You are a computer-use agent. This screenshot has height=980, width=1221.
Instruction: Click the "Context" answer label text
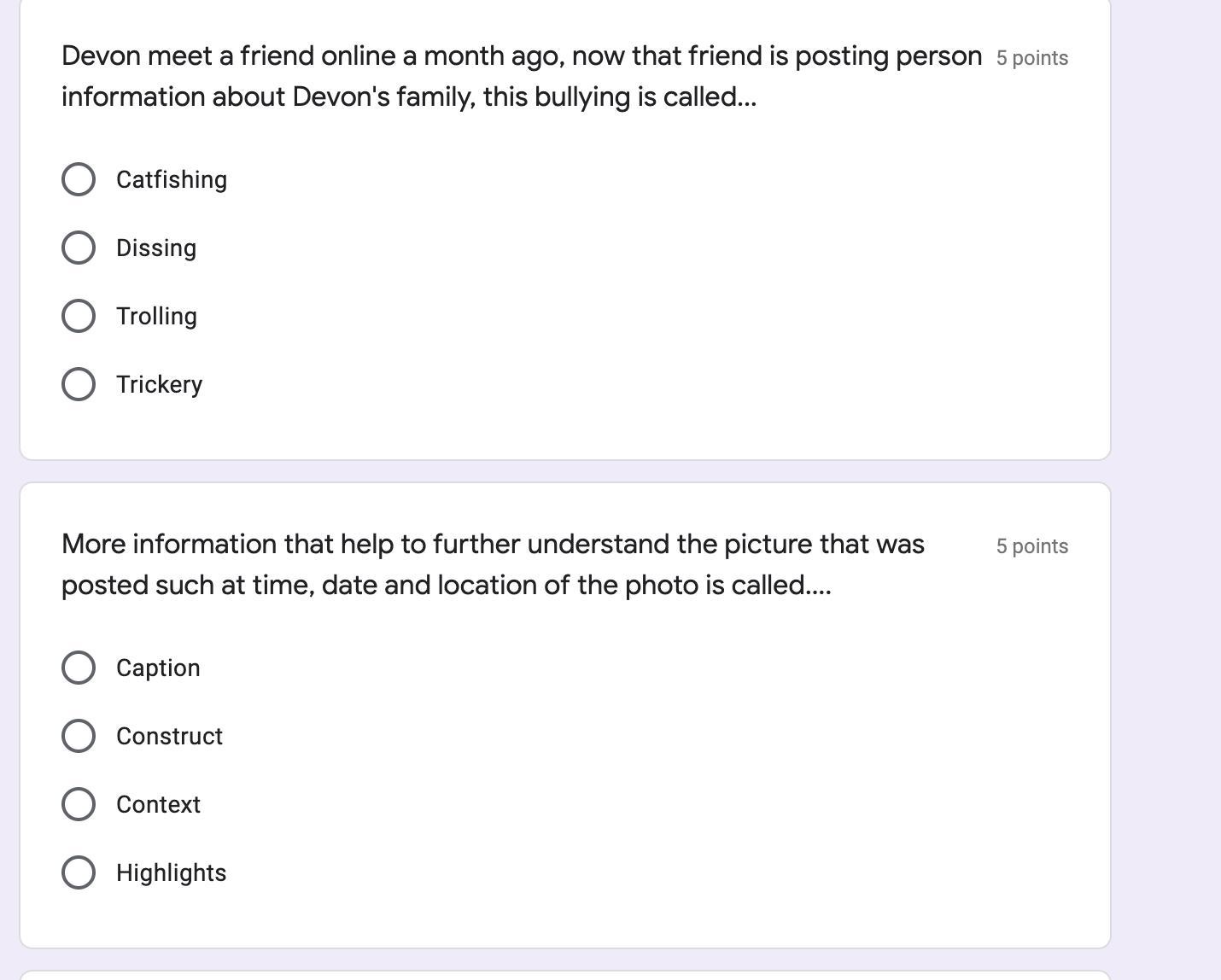point(158,804)
